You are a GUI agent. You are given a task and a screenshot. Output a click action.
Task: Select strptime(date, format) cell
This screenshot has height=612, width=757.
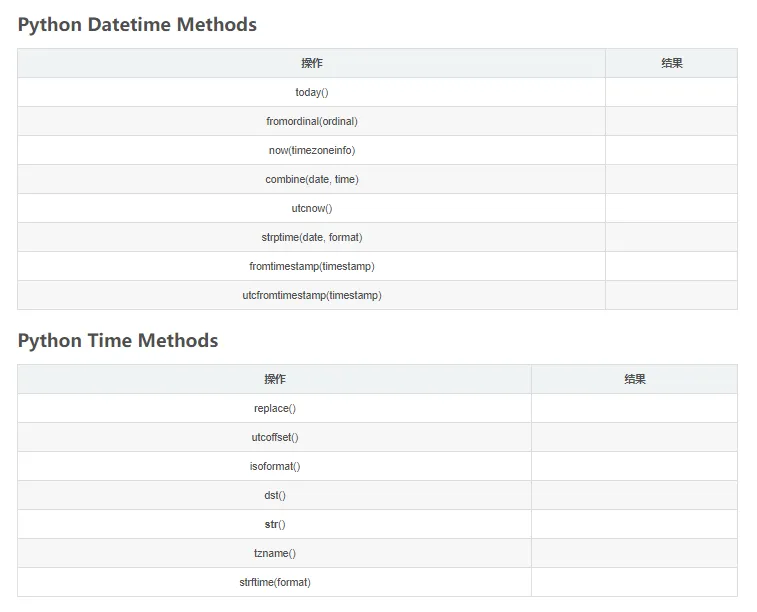312,237
